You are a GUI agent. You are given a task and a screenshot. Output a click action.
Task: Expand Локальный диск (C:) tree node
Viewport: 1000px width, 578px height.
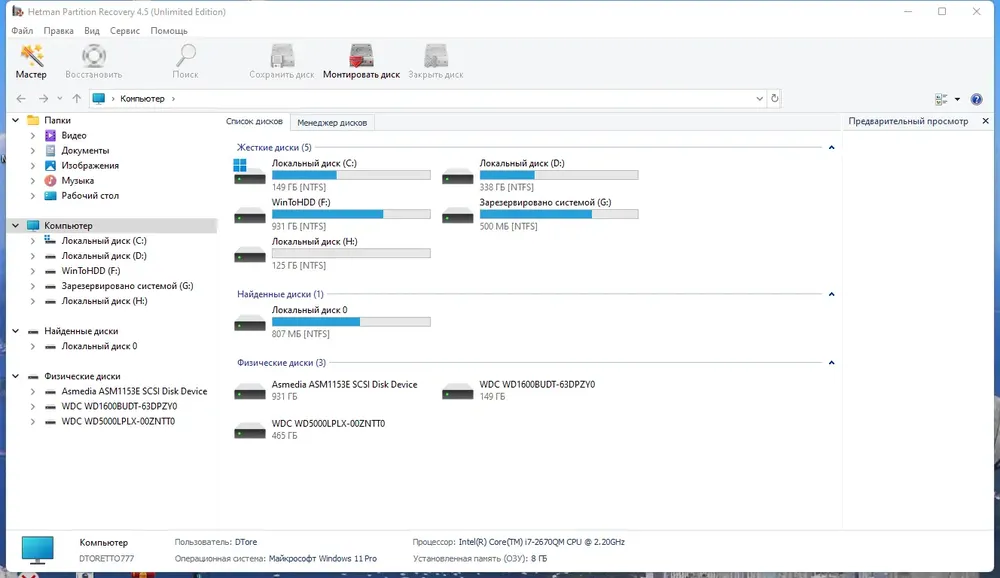[33, 241]
